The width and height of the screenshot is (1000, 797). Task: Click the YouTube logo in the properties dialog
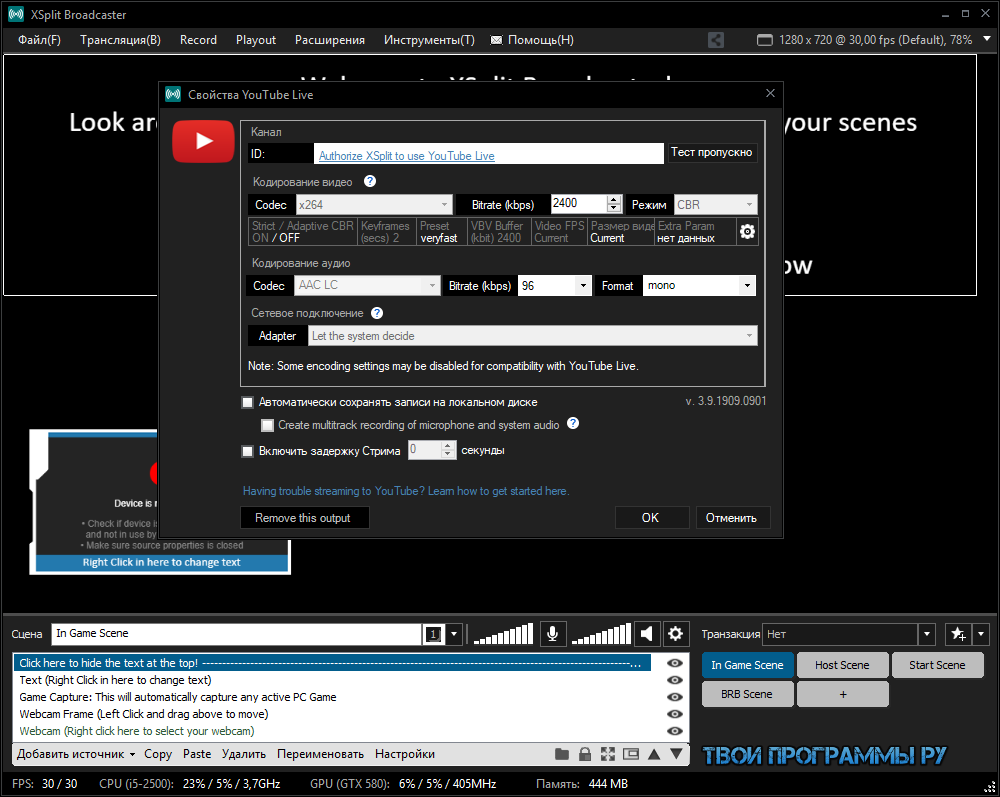[x=203, y=141]
